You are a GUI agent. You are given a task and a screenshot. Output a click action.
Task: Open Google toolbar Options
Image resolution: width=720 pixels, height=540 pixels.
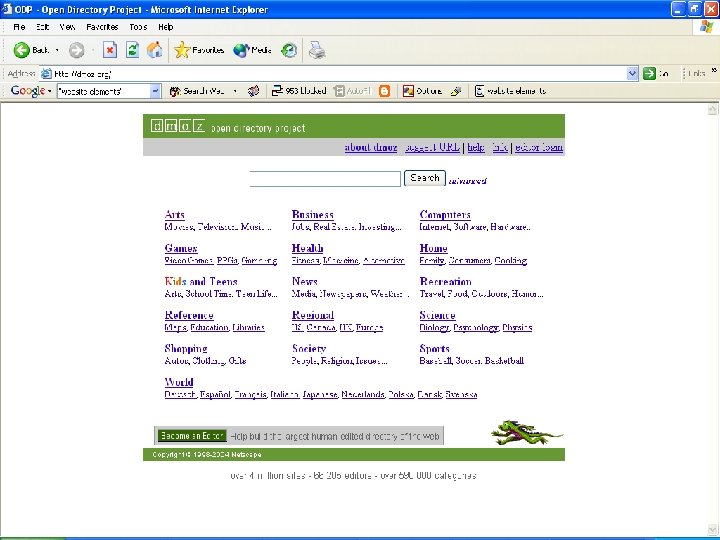pyautogui.click(x=422, y=91)
